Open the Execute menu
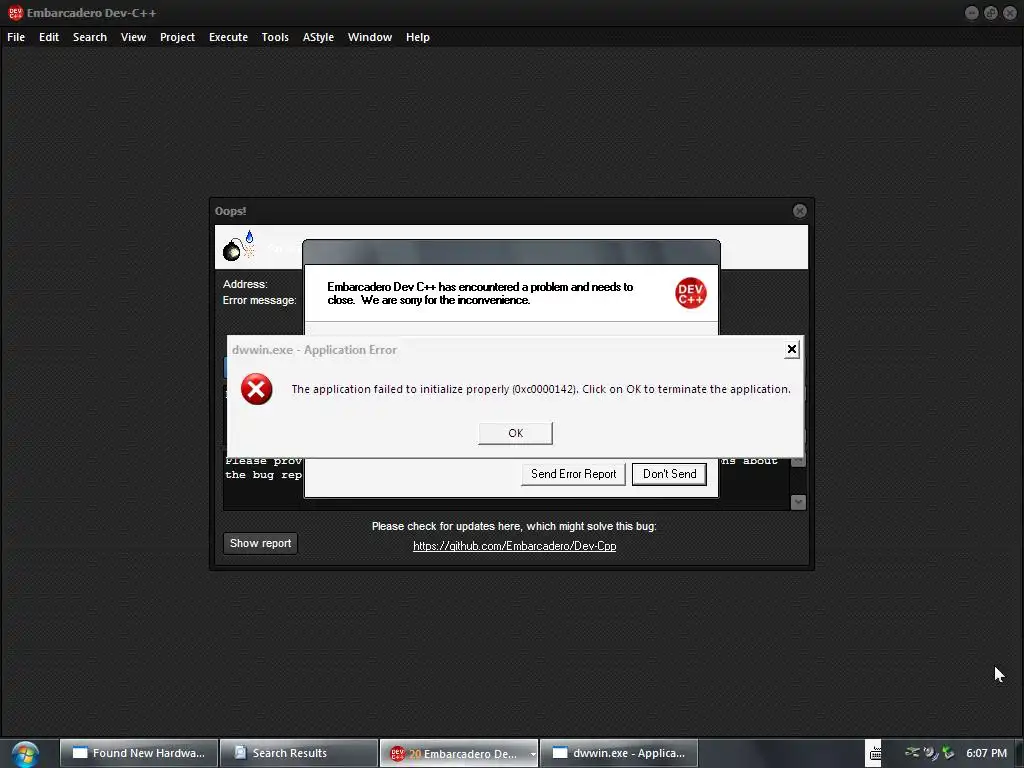Image resolution: width=1024 pixels, height=768 pixels. click(x=228, y=37)
